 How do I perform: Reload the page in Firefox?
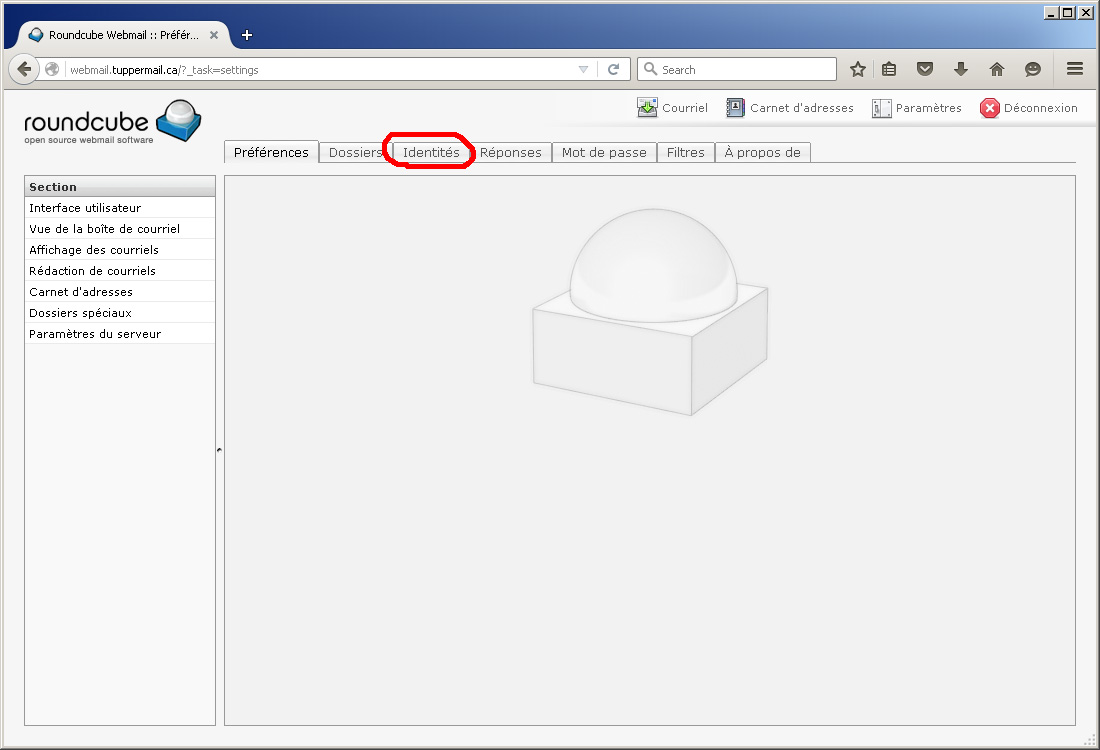point(614,70)
